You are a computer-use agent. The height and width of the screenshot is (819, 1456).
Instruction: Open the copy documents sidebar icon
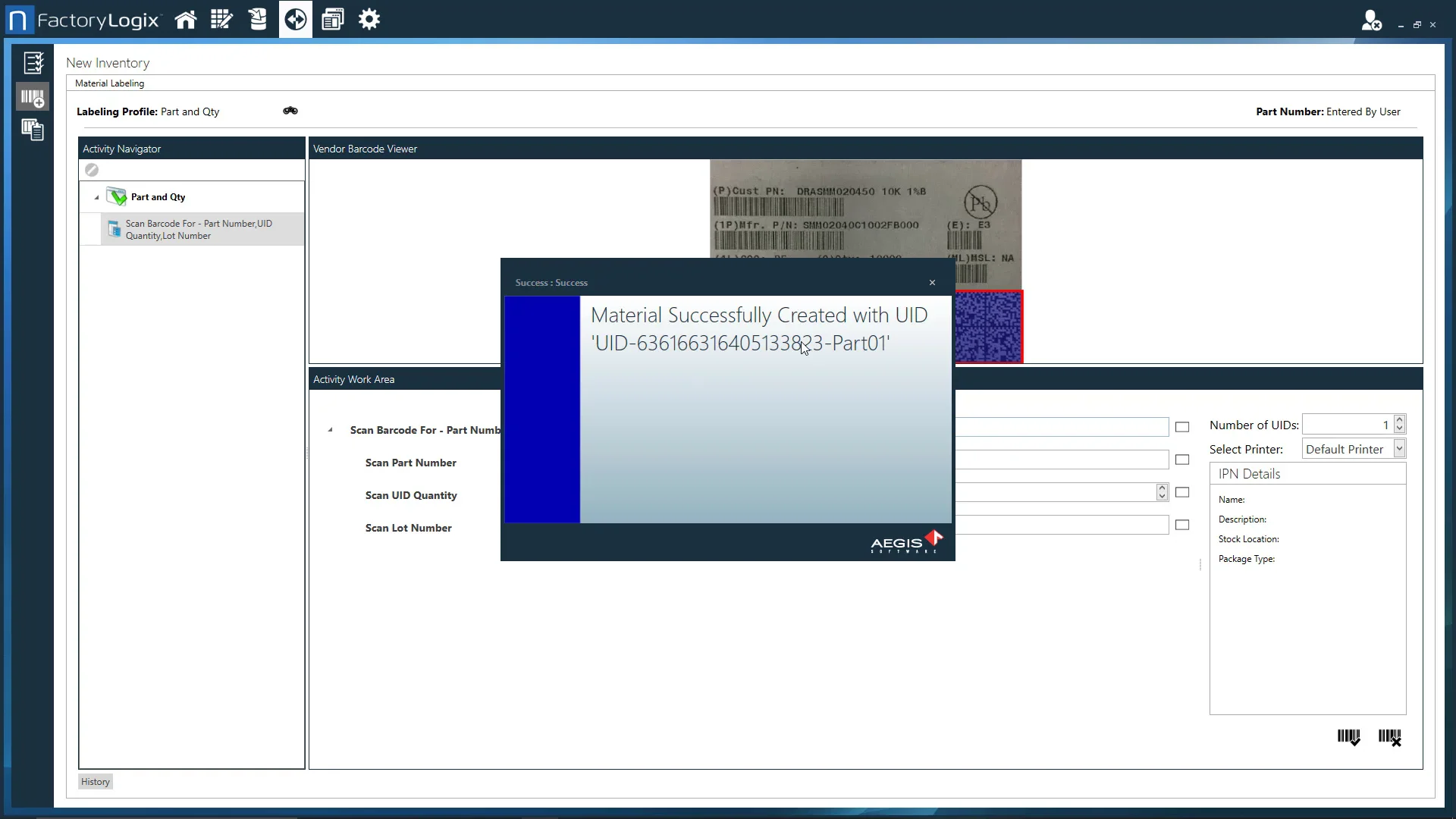click(33, 130)
